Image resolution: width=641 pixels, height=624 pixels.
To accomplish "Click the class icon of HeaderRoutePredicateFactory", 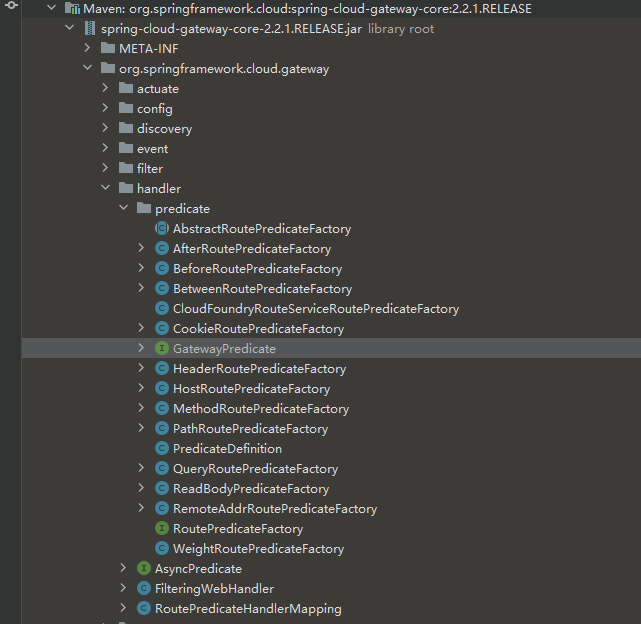I will (x=162, y=368).
